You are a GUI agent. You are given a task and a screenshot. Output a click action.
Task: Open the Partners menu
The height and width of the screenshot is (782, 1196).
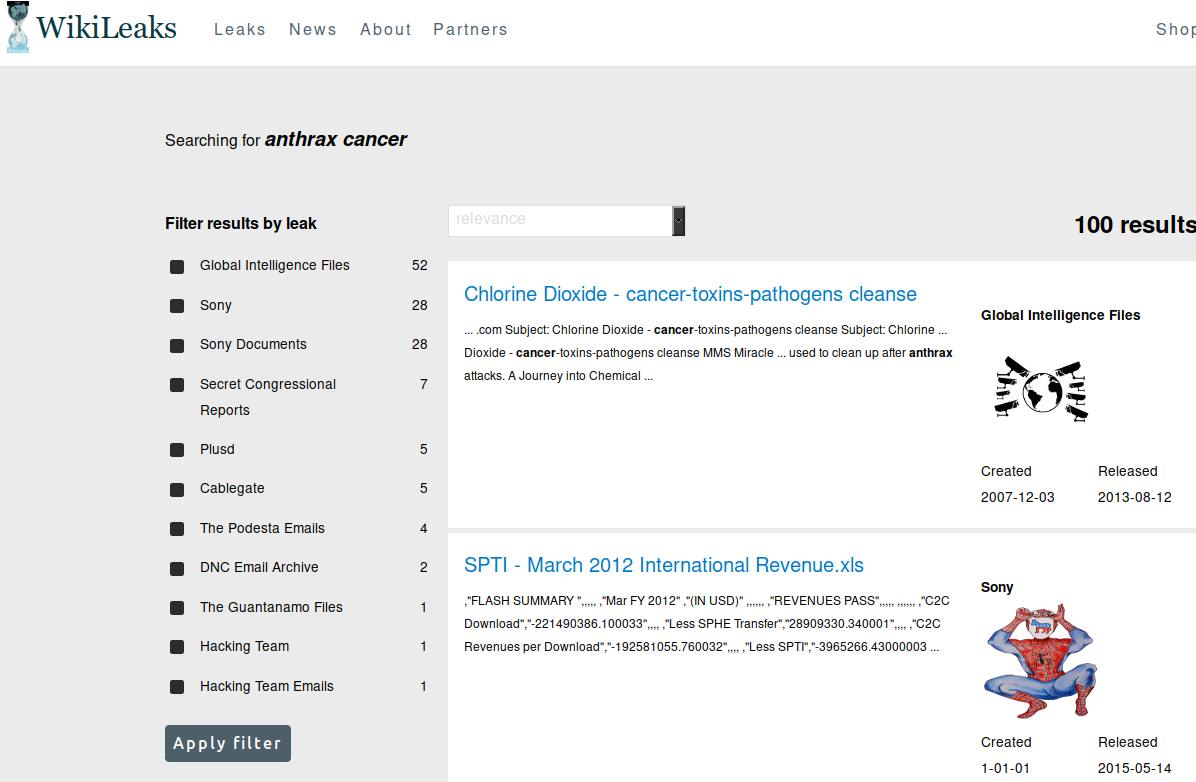pyautogui.click(x=471, y=29)
